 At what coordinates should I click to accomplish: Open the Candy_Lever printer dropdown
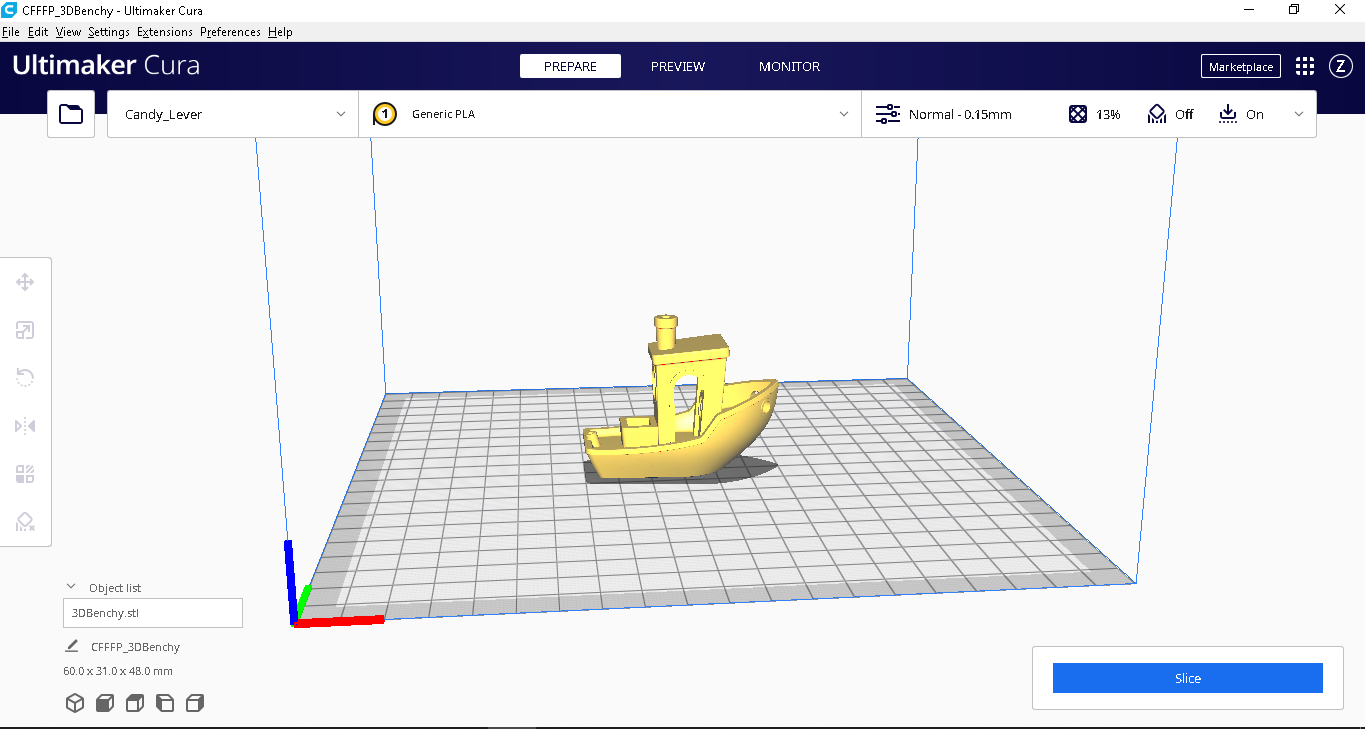[233, 114]
